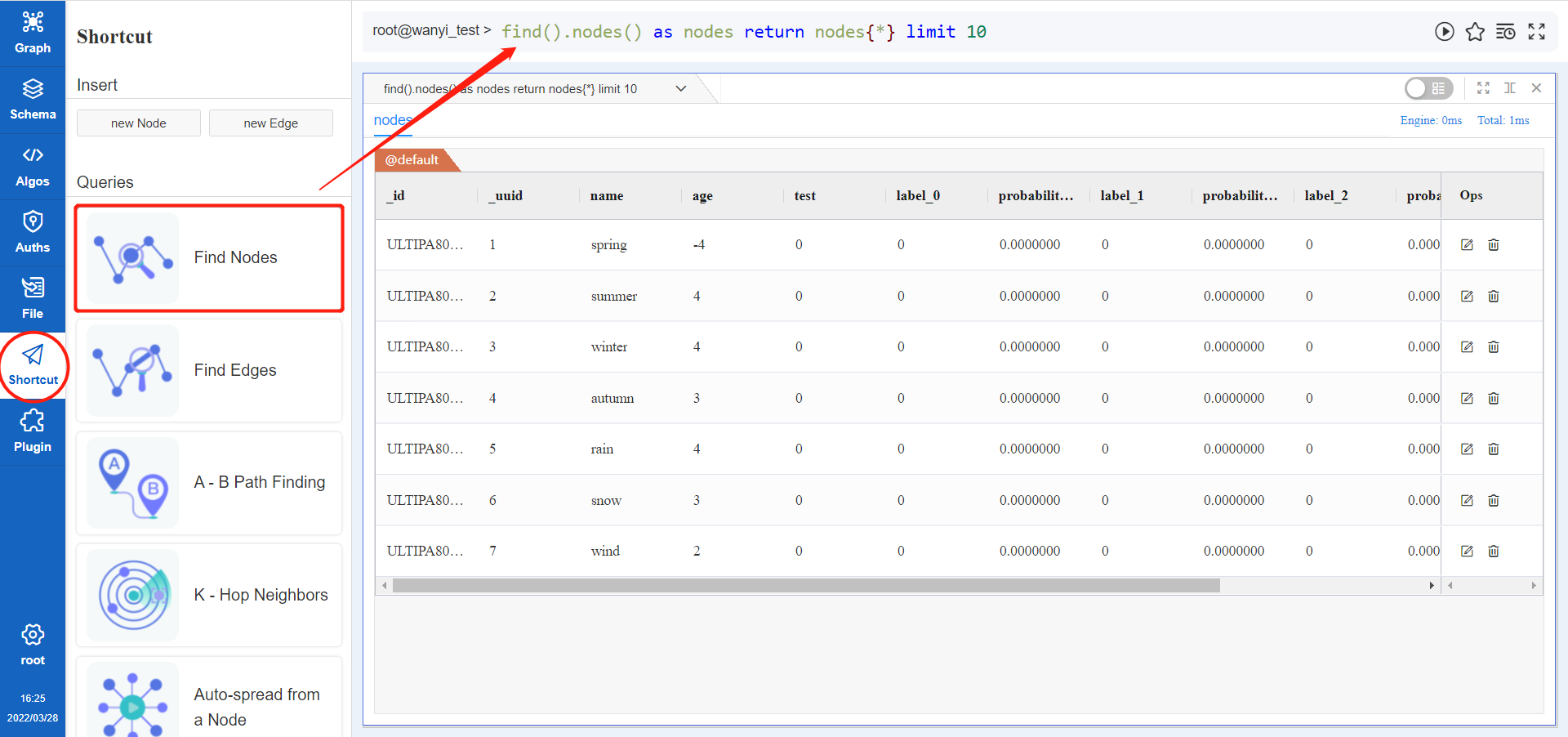This screenshot has width=1568, height=737.
Task: Edit the spring row
Action: pyautogui.click(x=1467, y=245)
